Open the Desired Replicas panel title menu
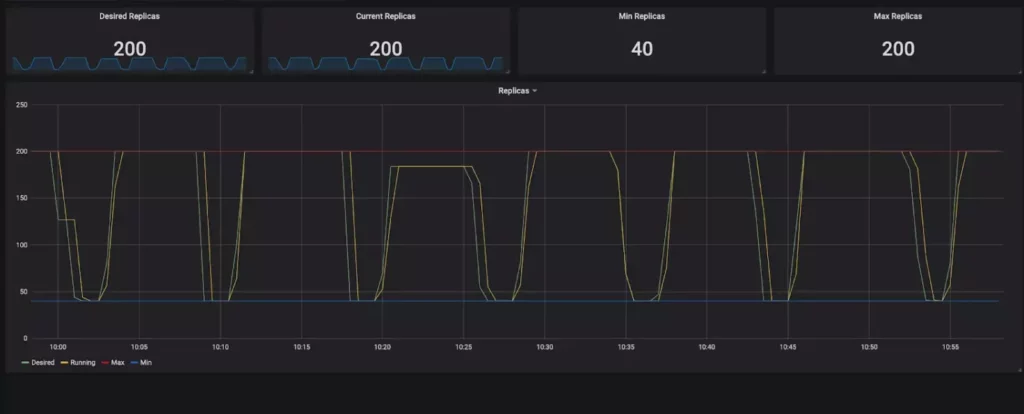This screenshot has width=1024, height=414. (130, 17)
